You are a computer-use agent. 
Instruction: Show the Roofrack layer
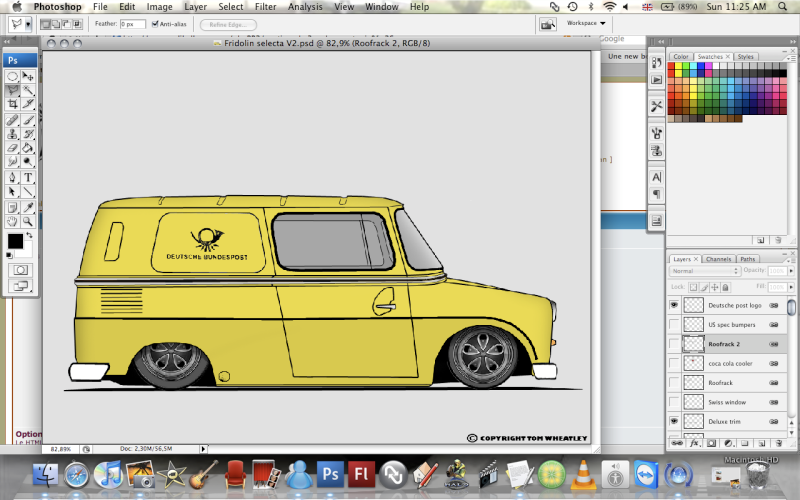click(674, 383)
